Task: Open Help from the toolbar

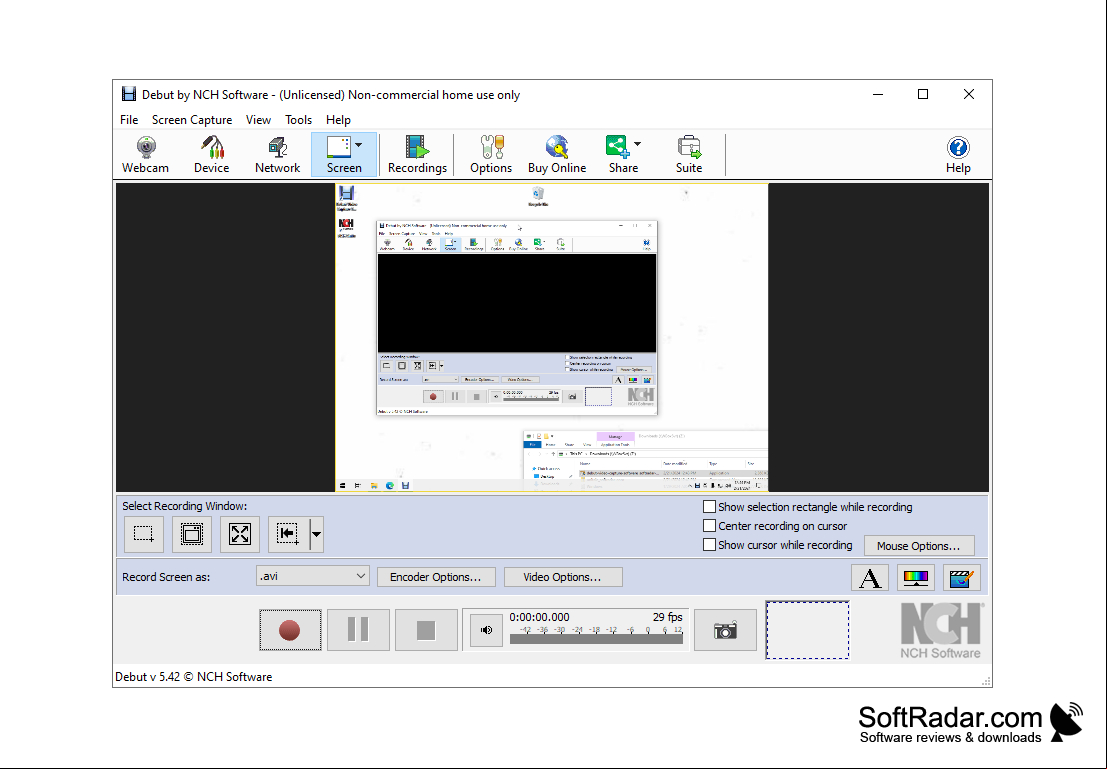Action: pyautogui.click(x=958, y=155)
